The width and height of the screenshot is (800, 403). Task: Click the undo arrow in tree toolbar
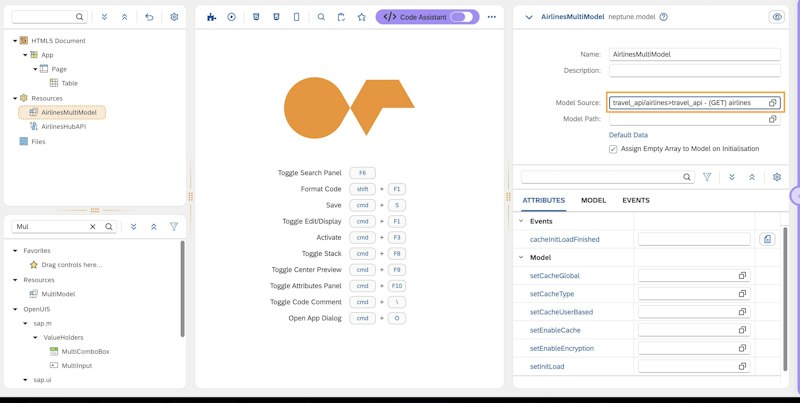point(149,17)
